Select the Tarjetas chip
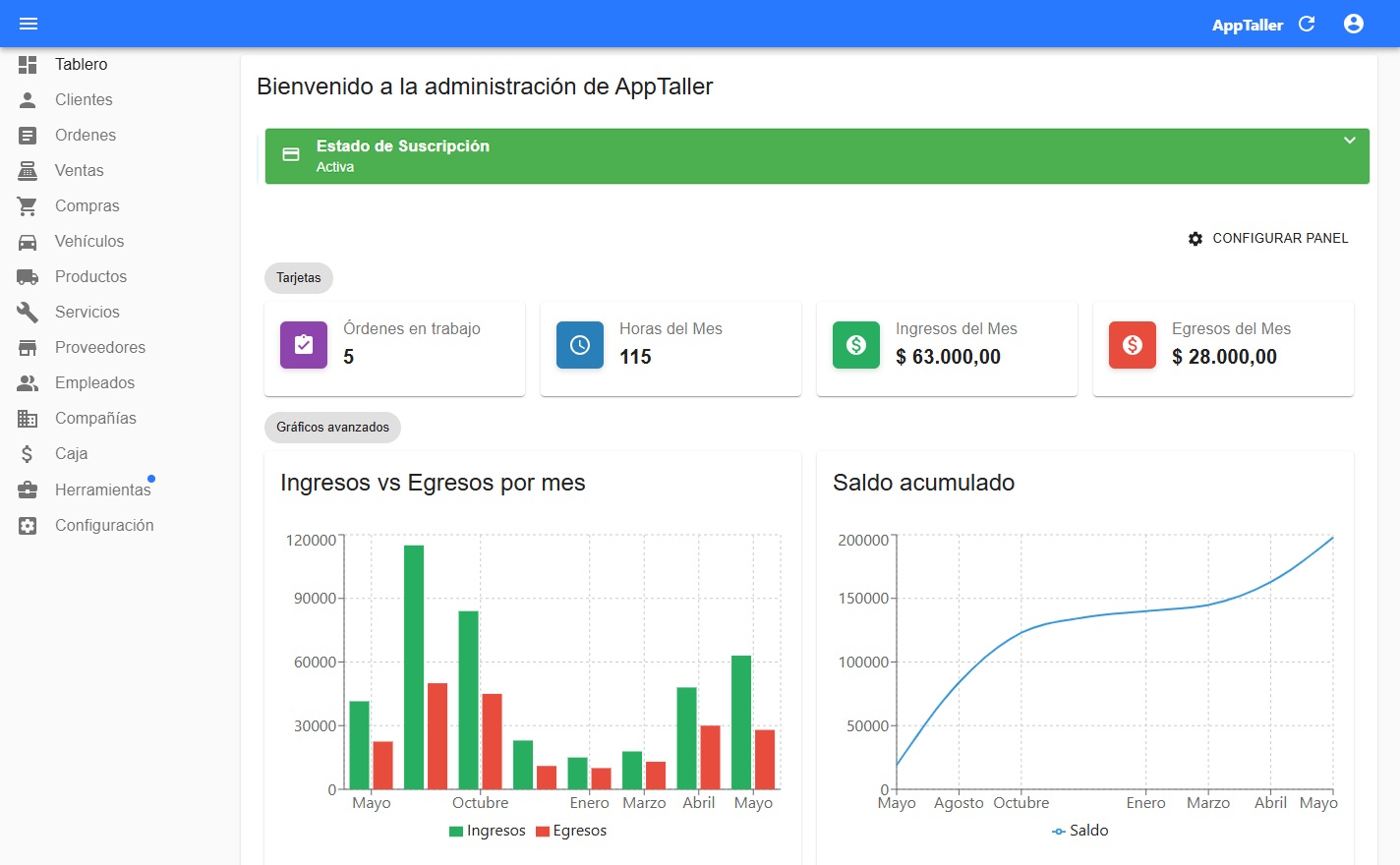The image size is (1400, 865). pos(299,278)
